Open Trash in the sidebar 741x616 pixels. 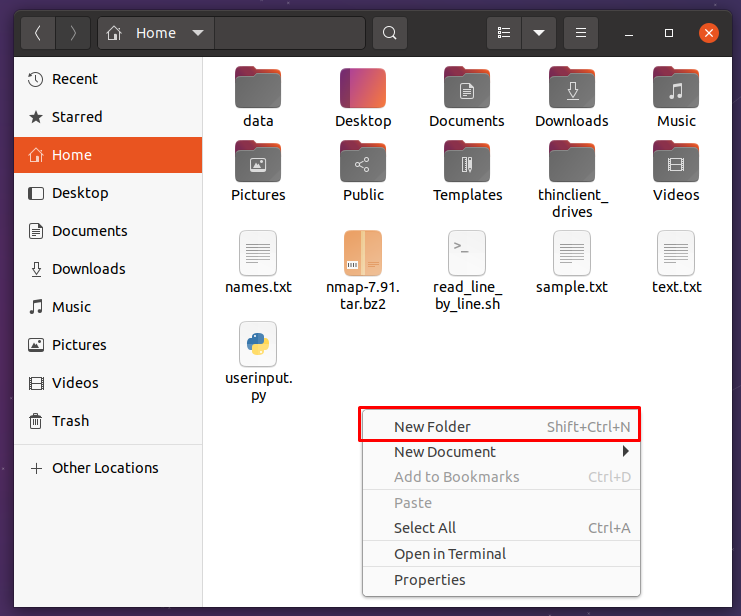(x=108, y=421)
